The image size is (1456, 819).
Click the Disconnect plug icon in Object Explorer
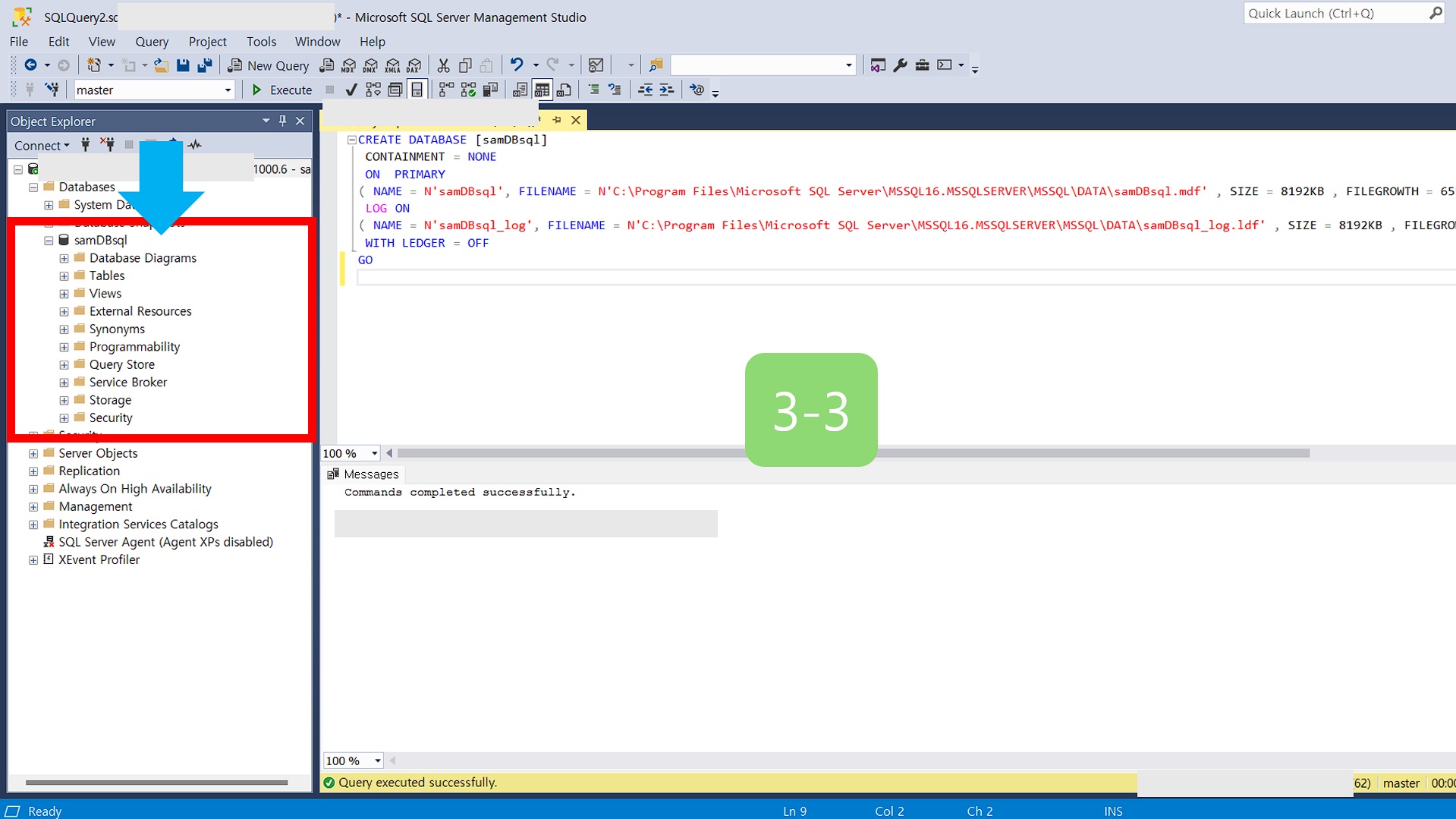click(108, 144)
